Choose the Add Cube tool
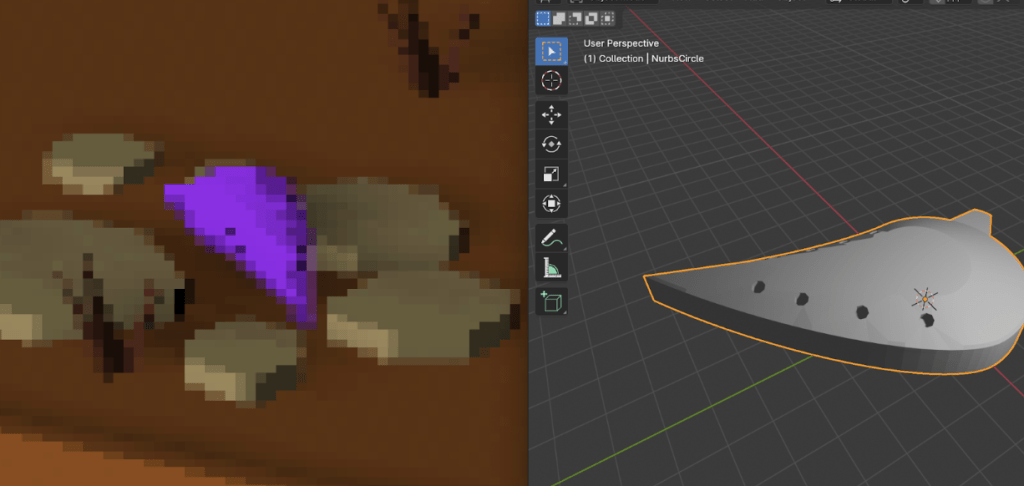This screenshot has width=1024, height=486. [x=551, y=300]
